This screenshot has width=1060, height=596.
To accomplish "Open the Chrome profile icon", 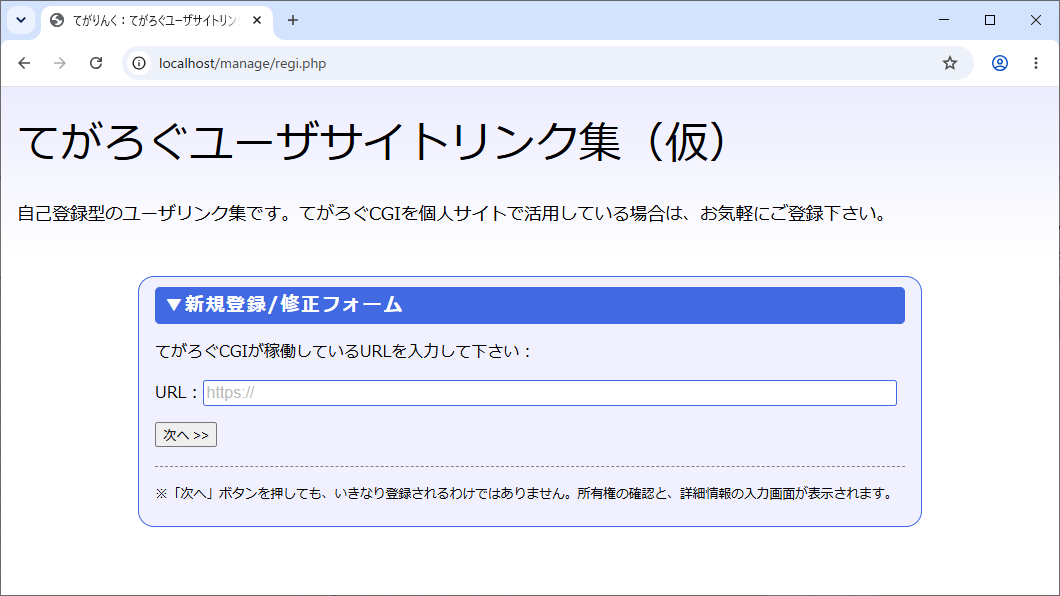I will [1000, 63].
